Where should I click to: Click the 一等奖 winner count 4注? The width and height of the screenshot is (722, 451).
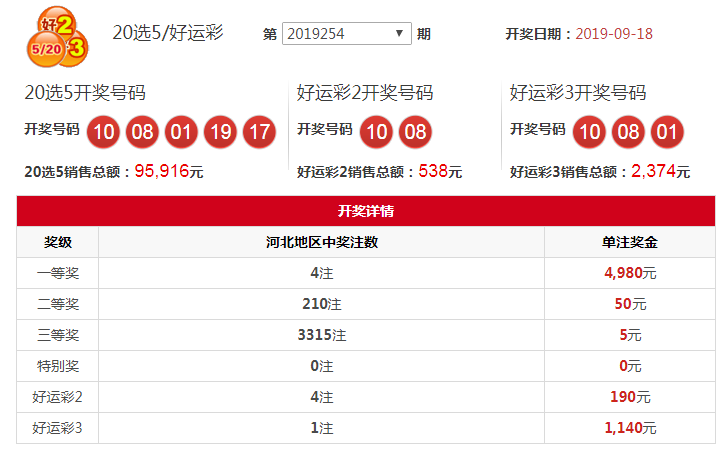pyautogui.click(x=321, y=273)
